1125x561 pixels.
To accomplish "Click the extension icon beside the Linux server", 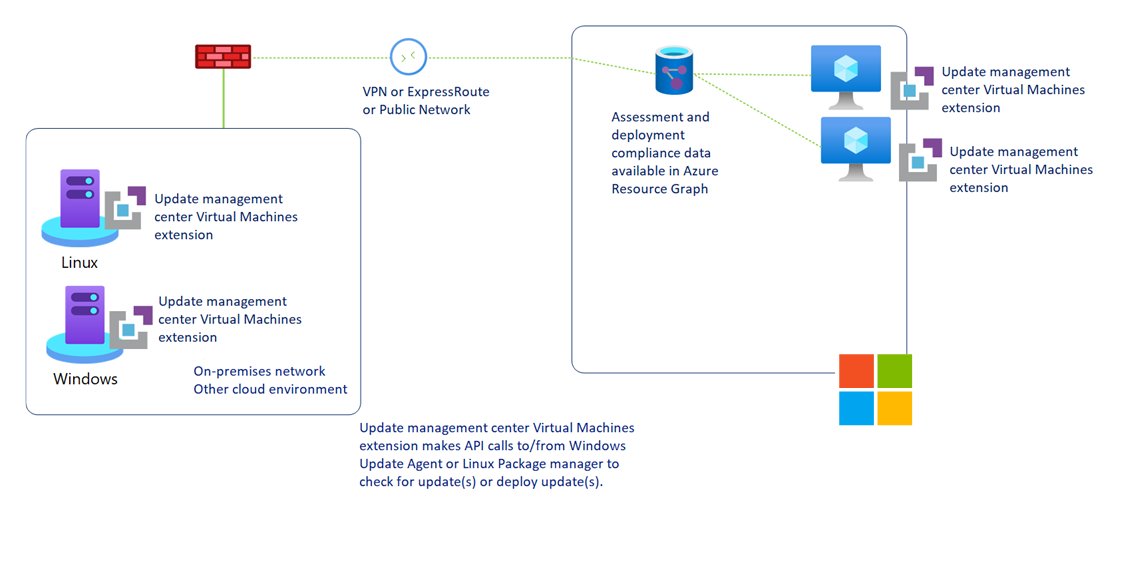I will tap(125, 208).
